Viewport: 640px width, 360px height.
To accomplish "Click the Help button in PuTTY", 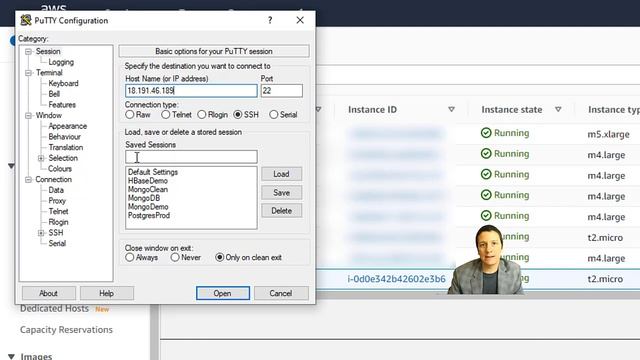I will [x=107, y=293].
